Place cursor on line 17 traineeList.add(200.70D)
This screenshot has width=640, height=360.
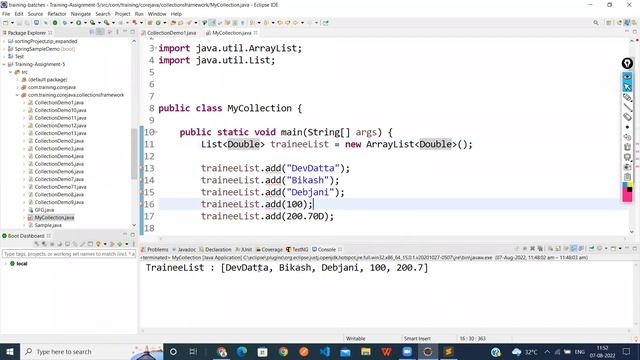pyautogui.click(x=267, y=216)
